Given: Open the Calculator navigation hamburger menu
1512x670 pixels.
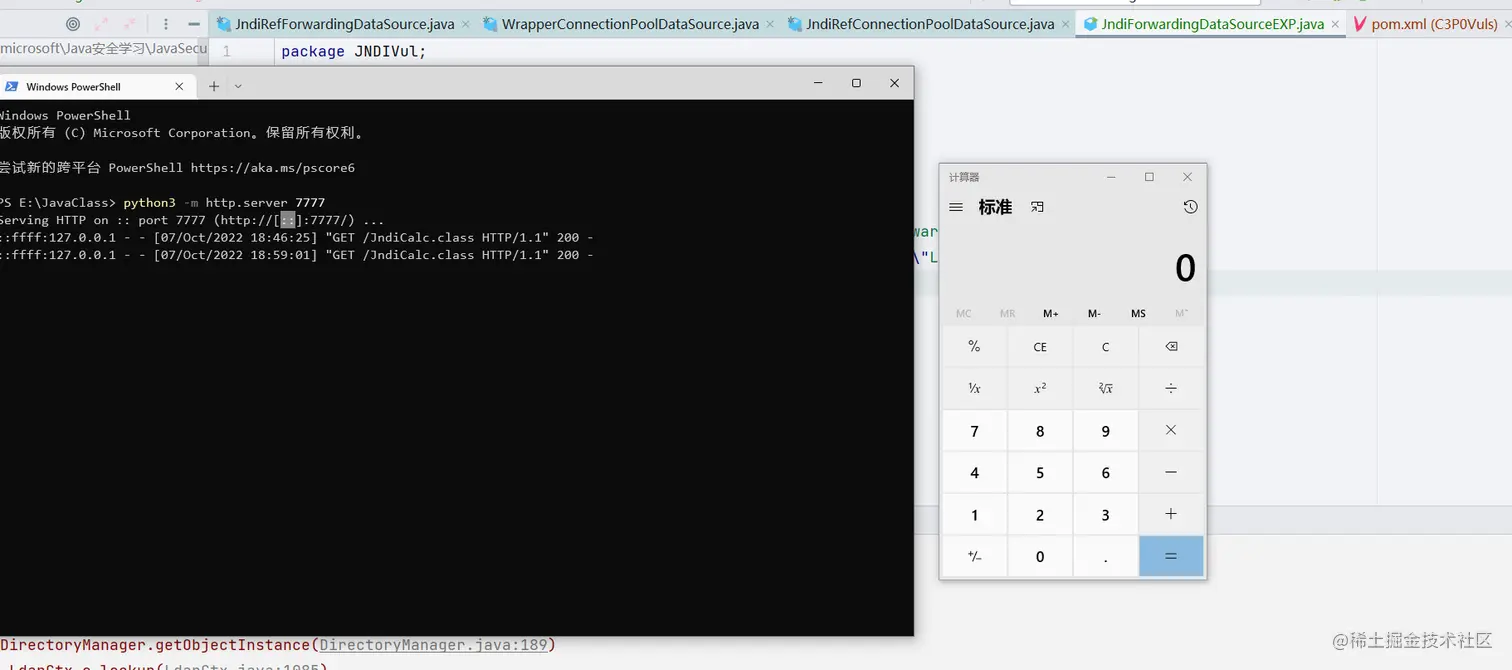Looking at the screenshot, I should pyautogui.click(x=956, y=207).
